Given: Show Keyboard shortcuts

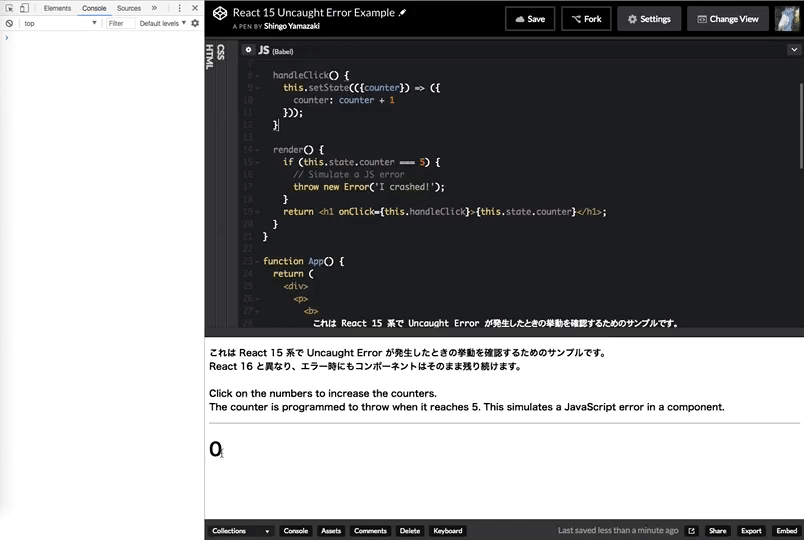Looking at the screenshot, I should click(448, 531).
